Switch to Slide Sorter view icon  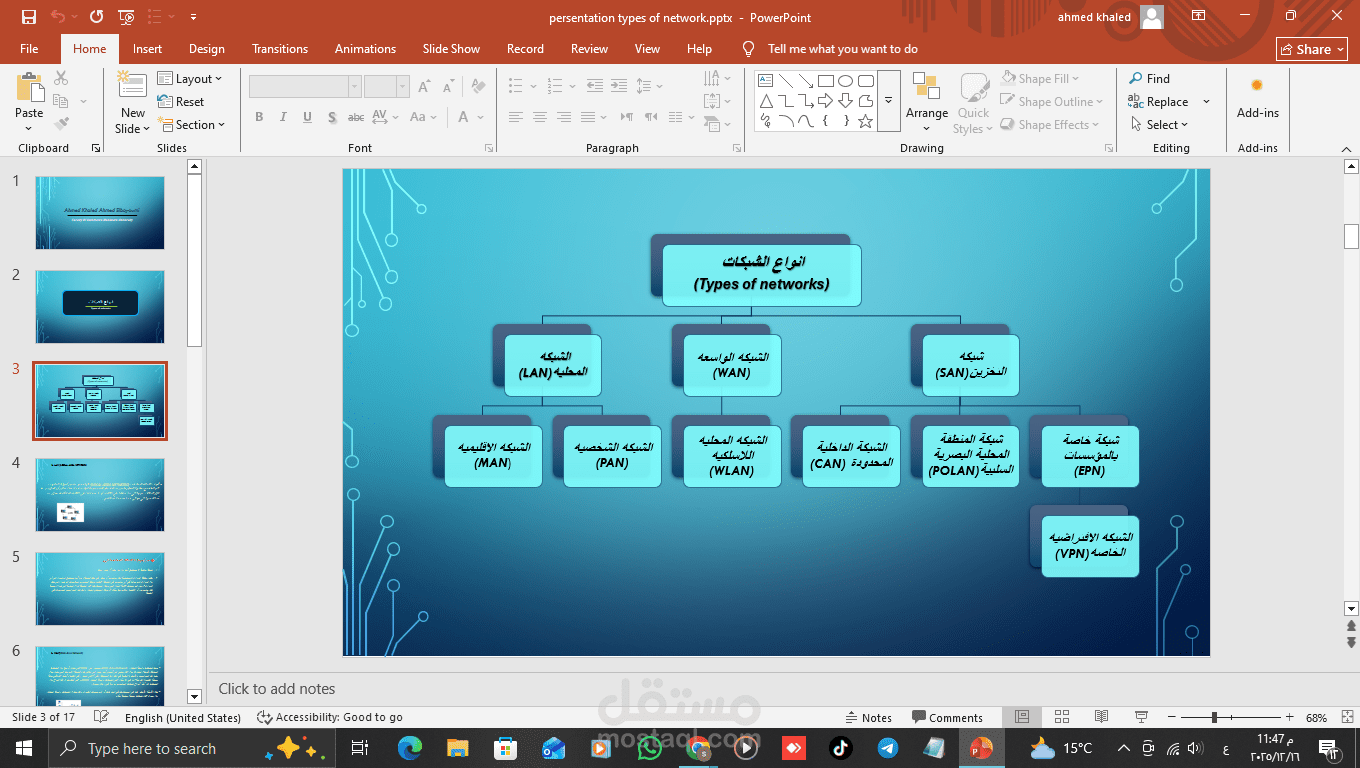[x=1061, y=718]
